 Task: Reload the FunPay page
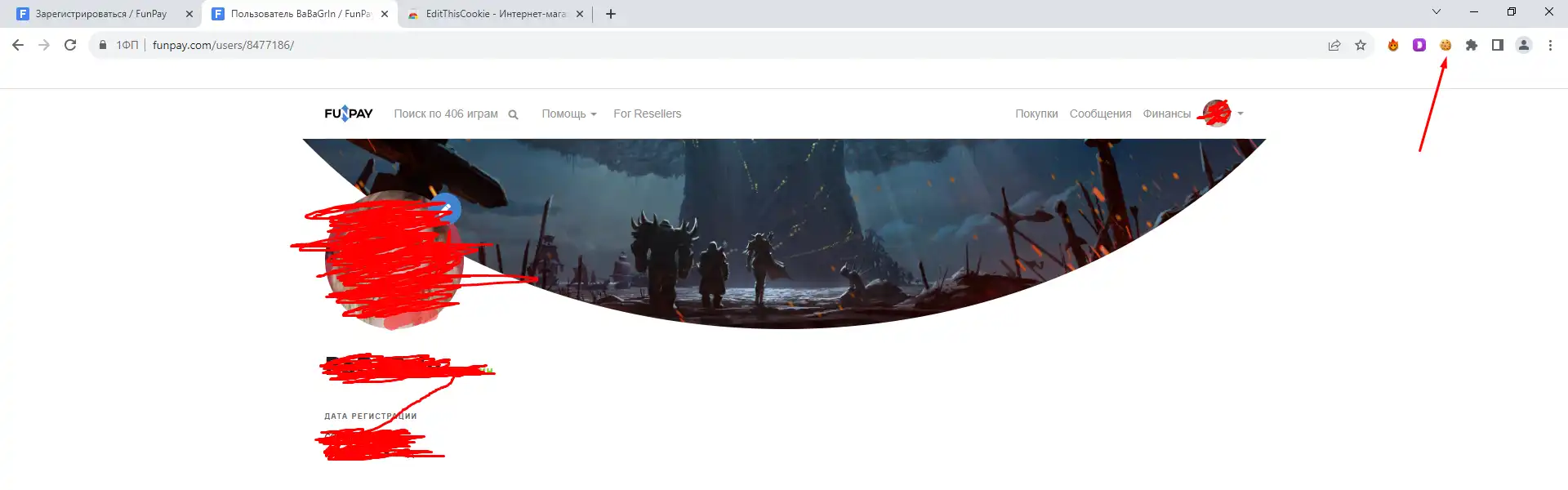pos(70,45)
